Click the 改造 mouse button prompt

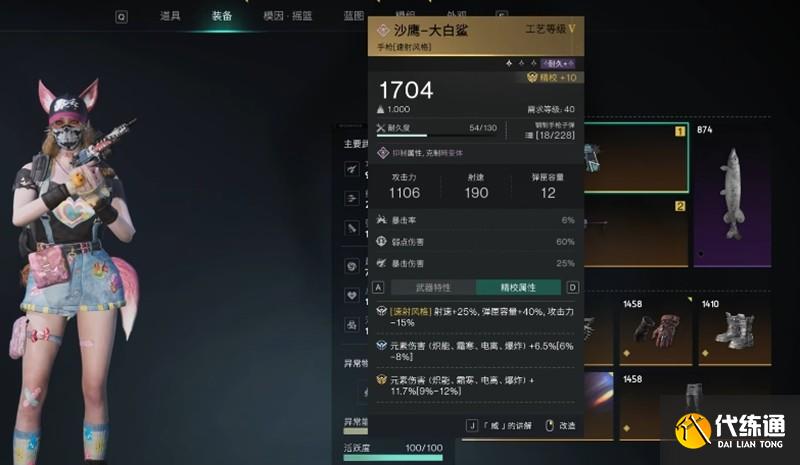(560, 425)
